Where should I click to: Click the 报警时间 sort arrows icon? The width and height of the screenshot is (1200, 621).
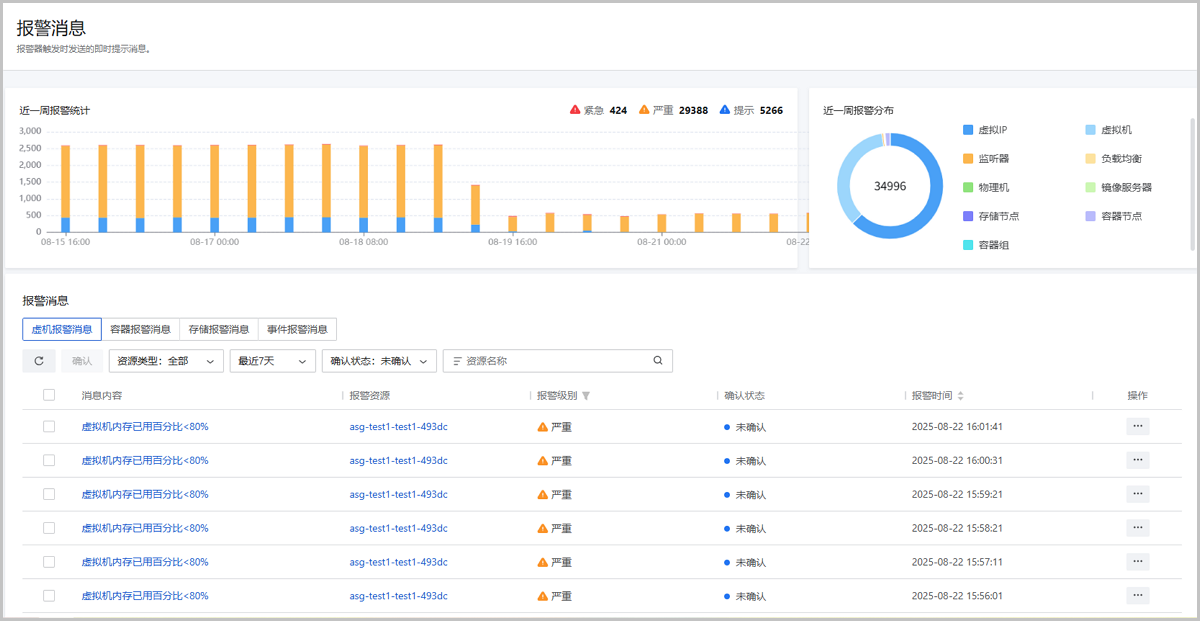click(x=961, y=396)
